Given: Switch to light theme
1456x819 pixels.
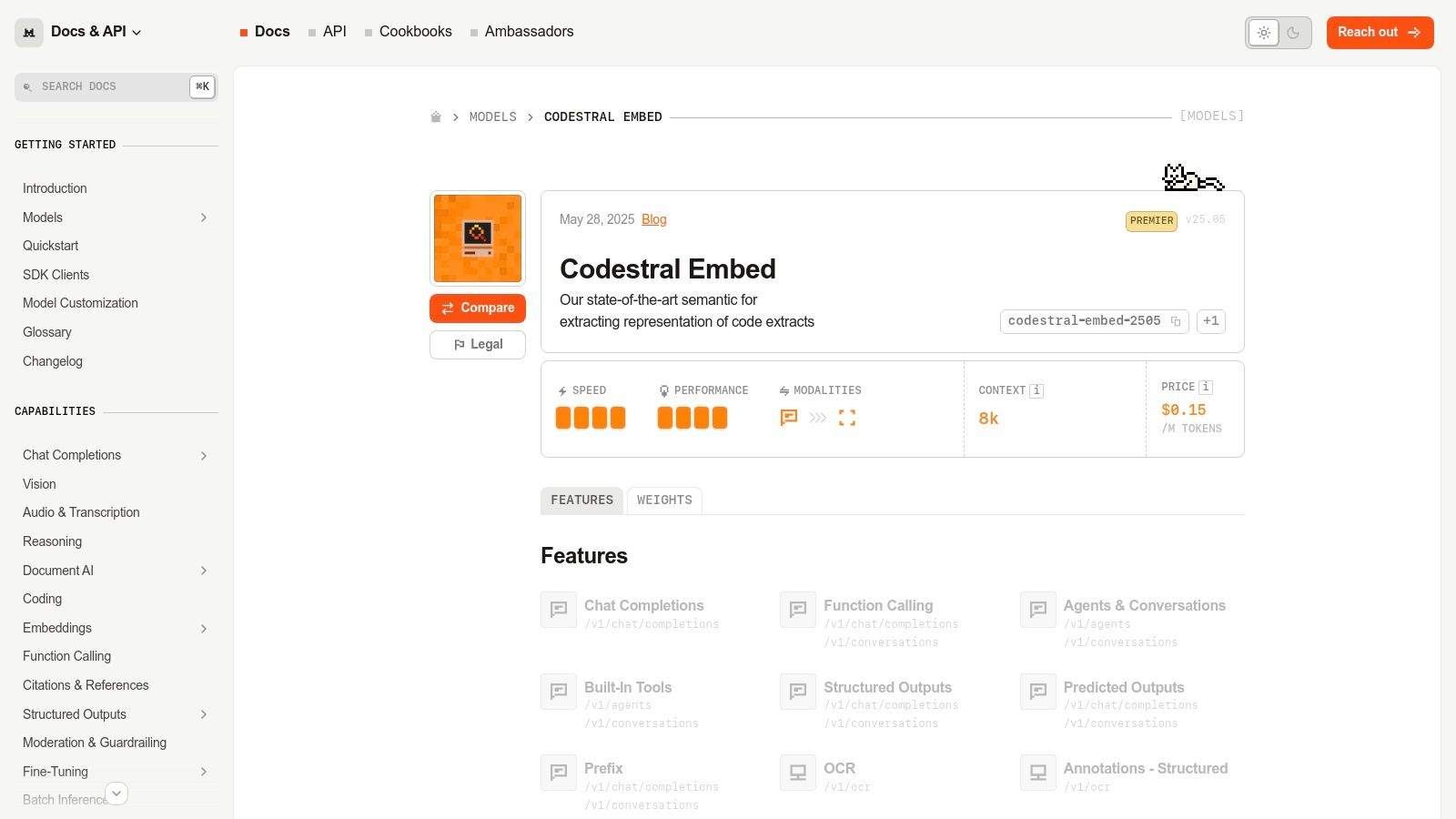Looking at the screenshot, I should [1264, 33].
